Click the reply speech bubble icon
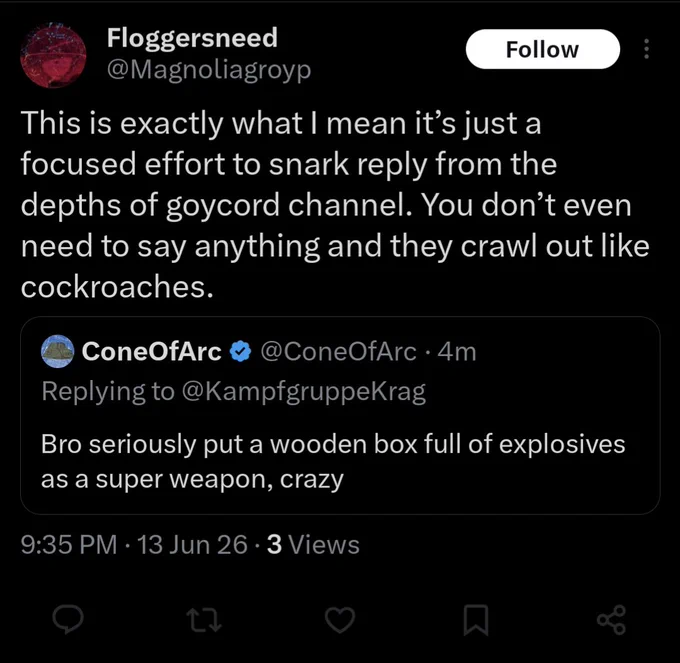The height and width of the screenshot is (663, 680). (x=68, y=620)
